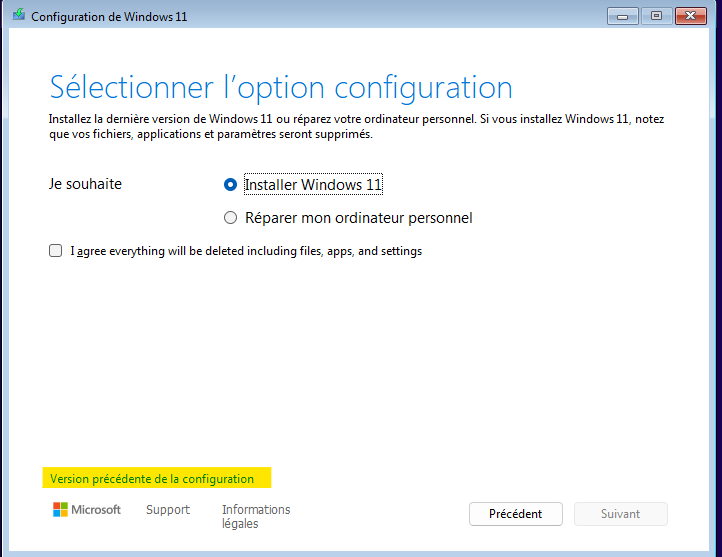The image size is (722, 557).
Task: Click the I agree everything will be deleted text
Action: coord(246,251)
